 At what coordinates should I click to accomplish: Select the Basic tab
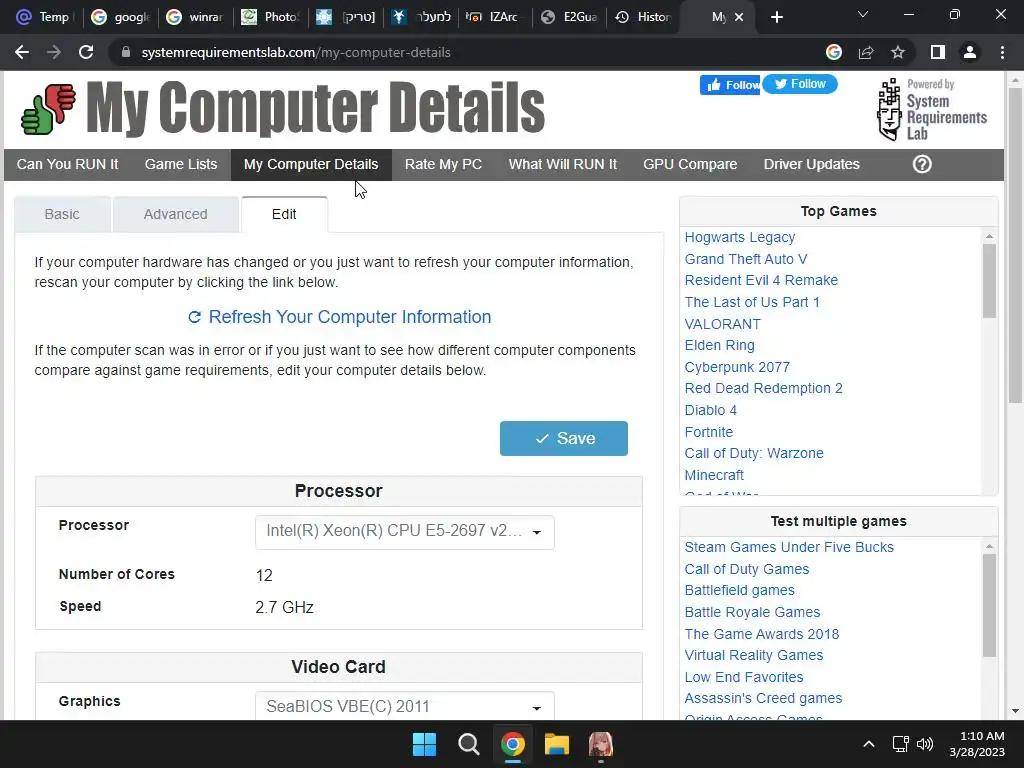tap(62, 214)
